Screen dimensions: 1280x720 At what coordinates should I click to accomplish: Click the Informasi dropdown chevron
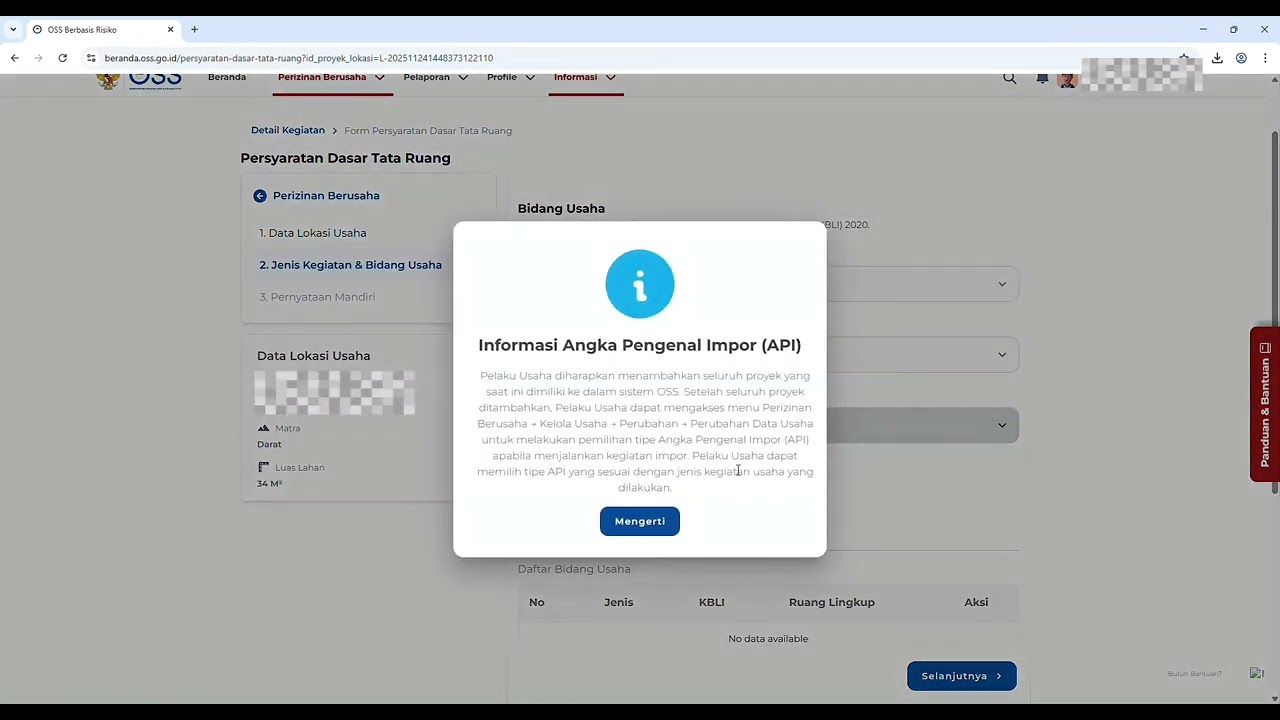(x=610, y=77)
